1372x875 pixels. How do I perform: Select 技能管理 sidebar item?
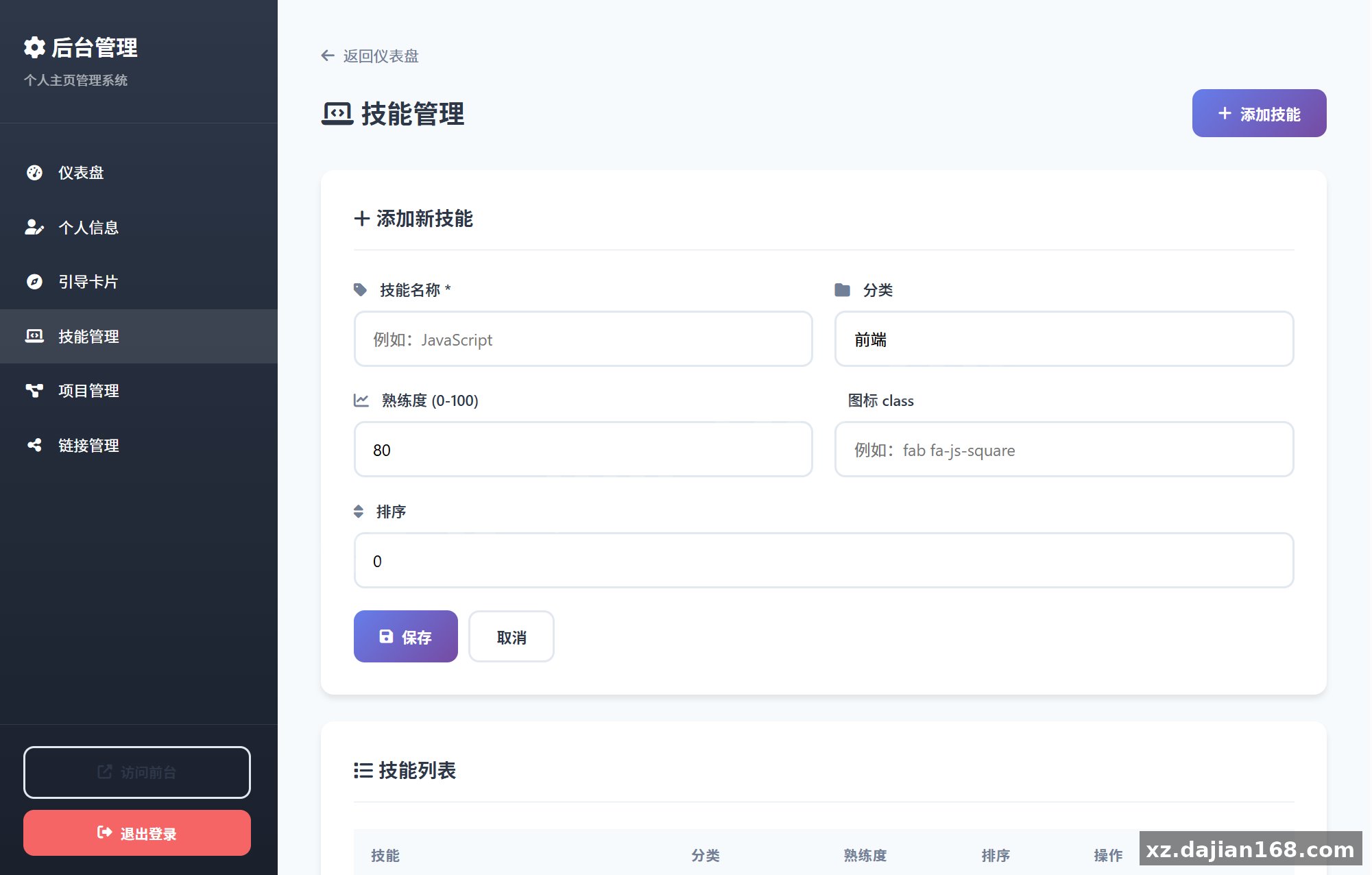tap(139, 336)
